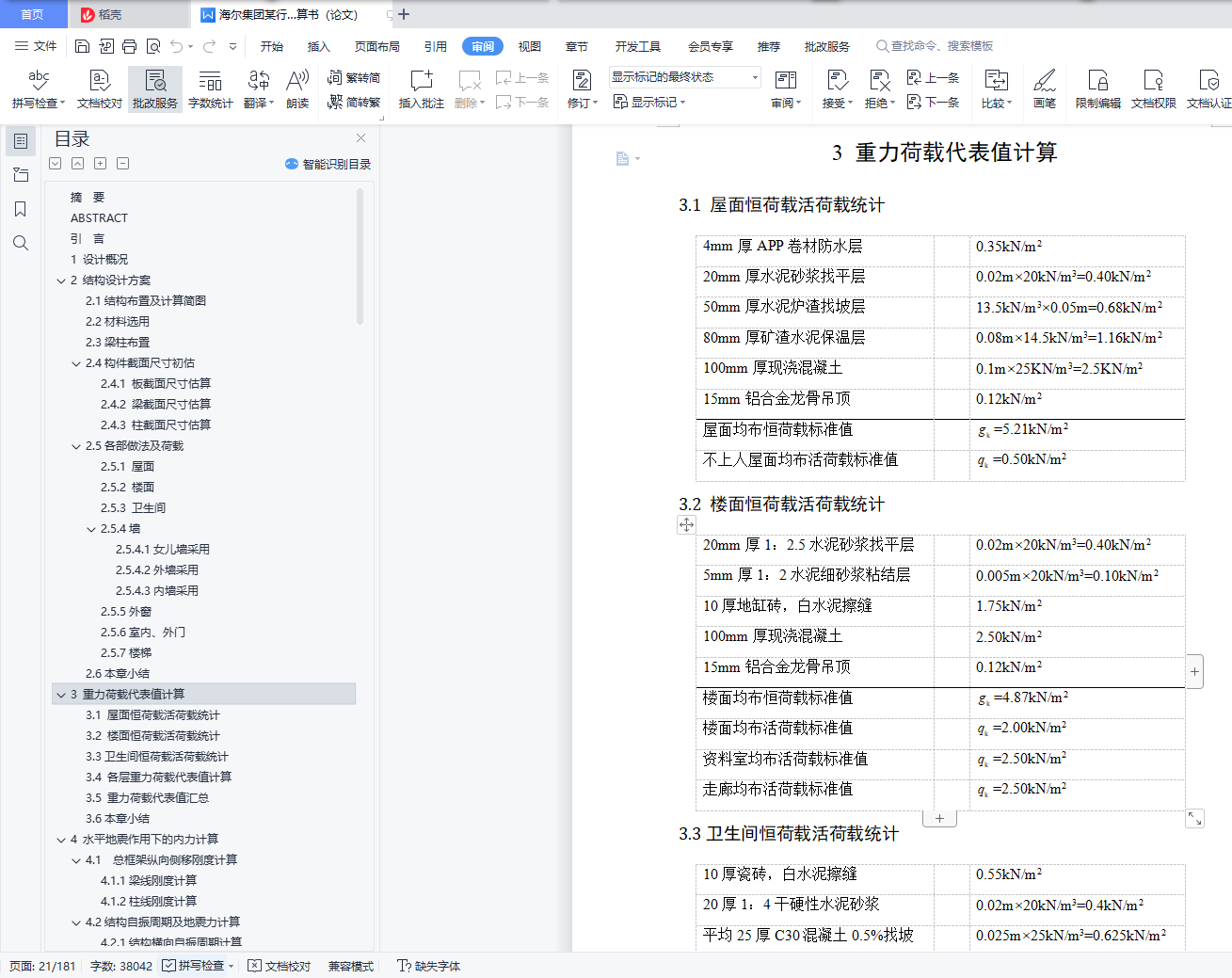Go to the 上一条 revision
The height and width of the screenshot is (978, 1232).
[934, 78]
